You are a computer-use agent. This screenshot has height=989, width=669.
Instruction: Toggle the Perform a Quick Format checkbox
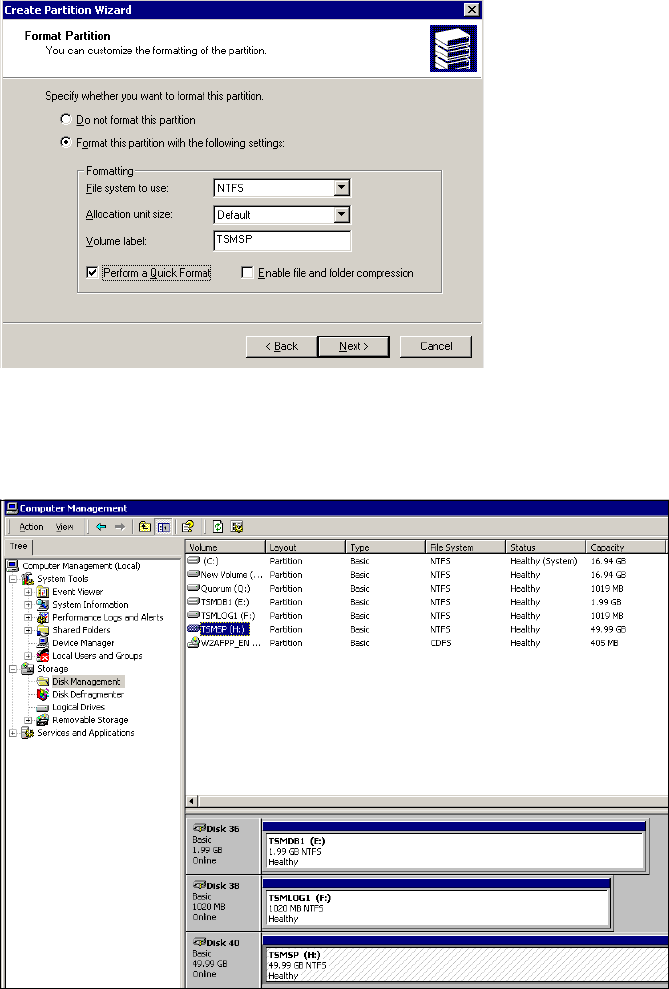(92, 272)
